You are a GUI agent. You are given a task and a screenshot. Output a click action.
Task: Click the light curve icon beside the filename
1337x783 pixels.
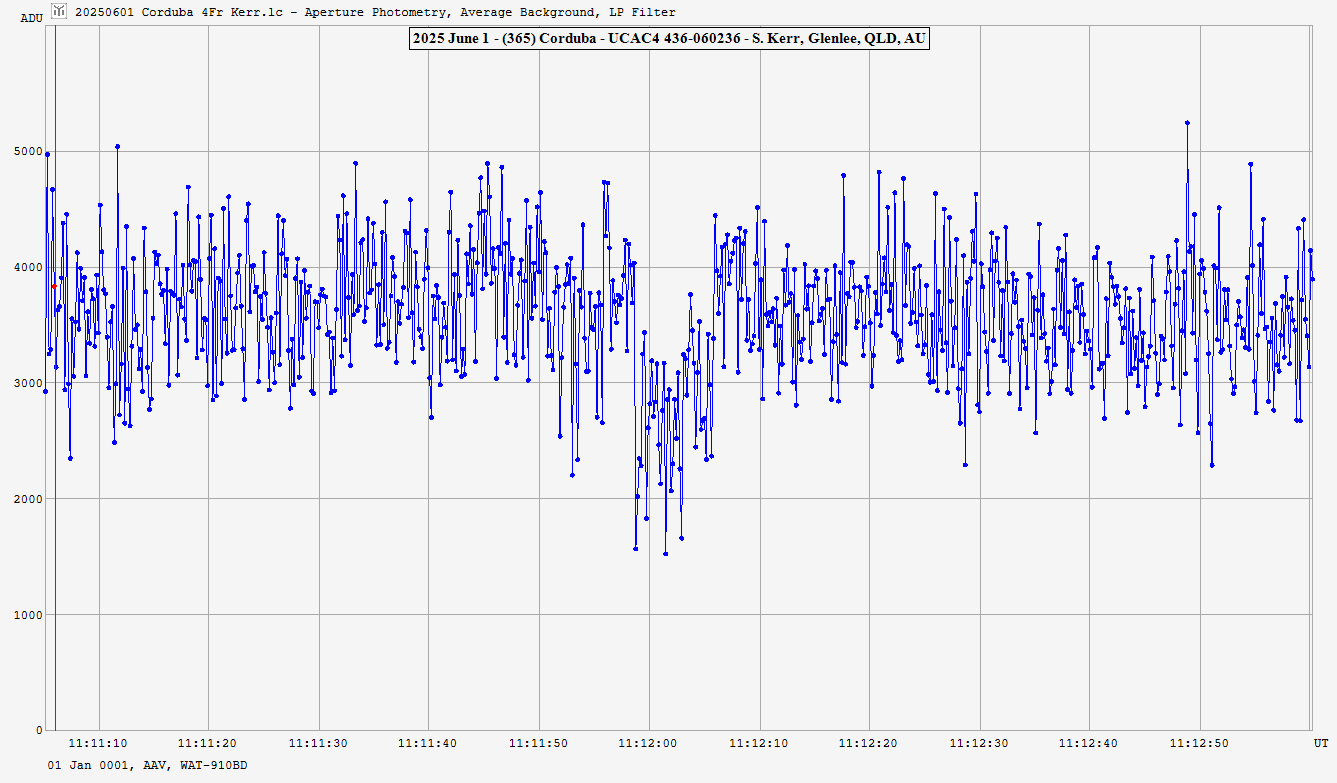(x=60, y=12)
